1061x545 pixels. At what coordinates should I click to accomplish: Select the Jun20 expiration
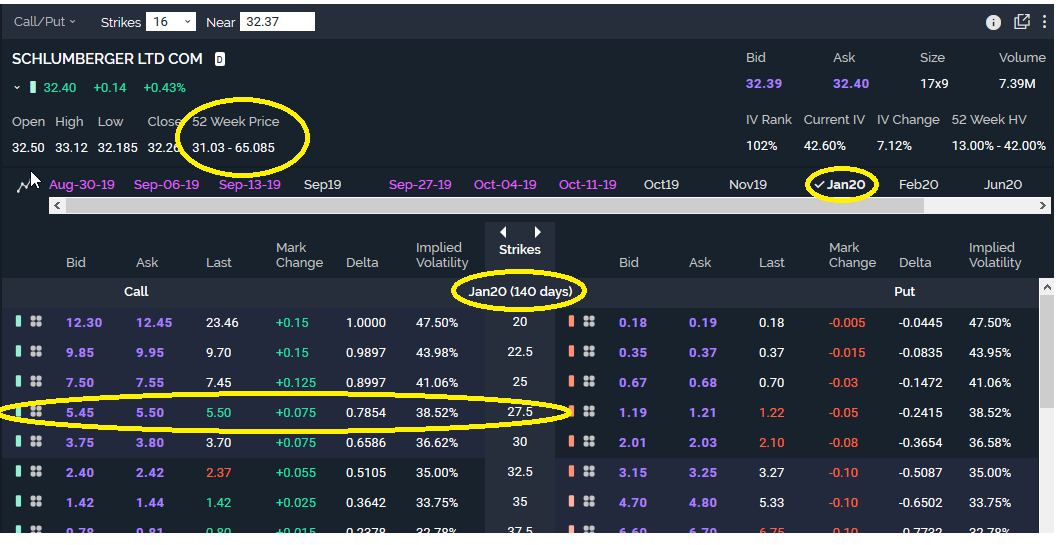pyautogui.click(x=1003, y=185)
